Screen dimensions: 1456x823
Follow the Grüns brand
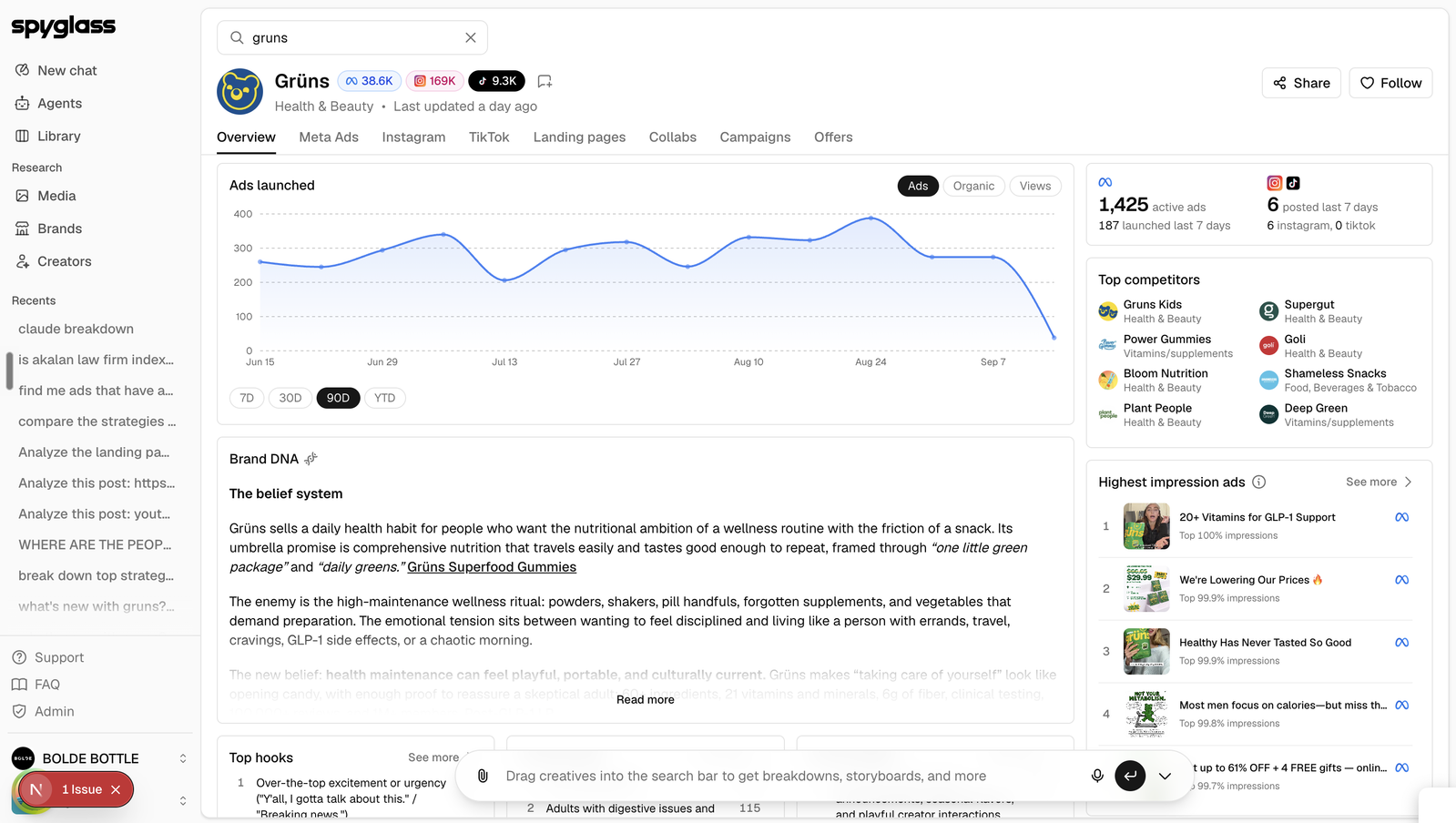pyautogui.click(x=1390, y=83)
